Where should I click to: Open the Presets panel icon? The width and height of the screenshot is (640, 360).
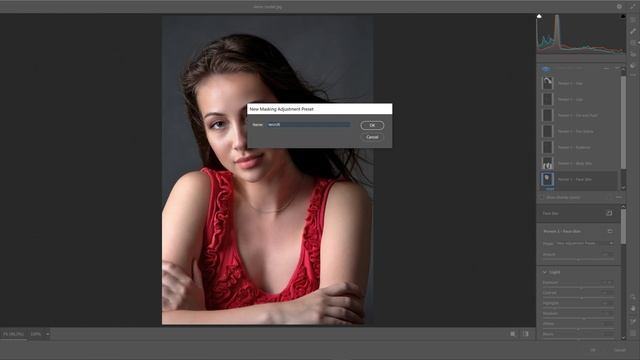click(x=633, y=65)
